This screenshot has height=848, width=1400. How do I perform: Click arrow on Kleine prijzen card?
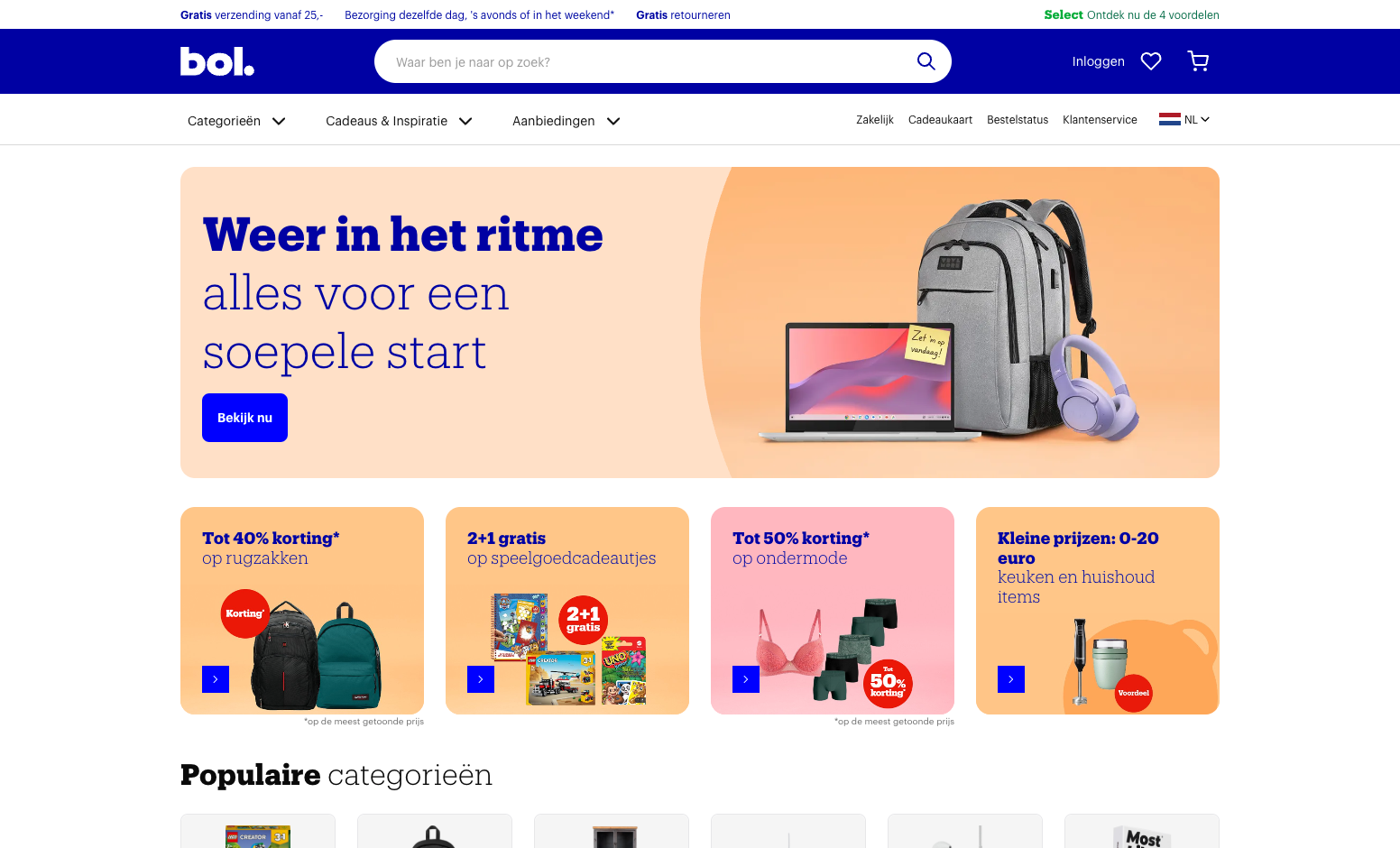click(x=1011, y=679)
